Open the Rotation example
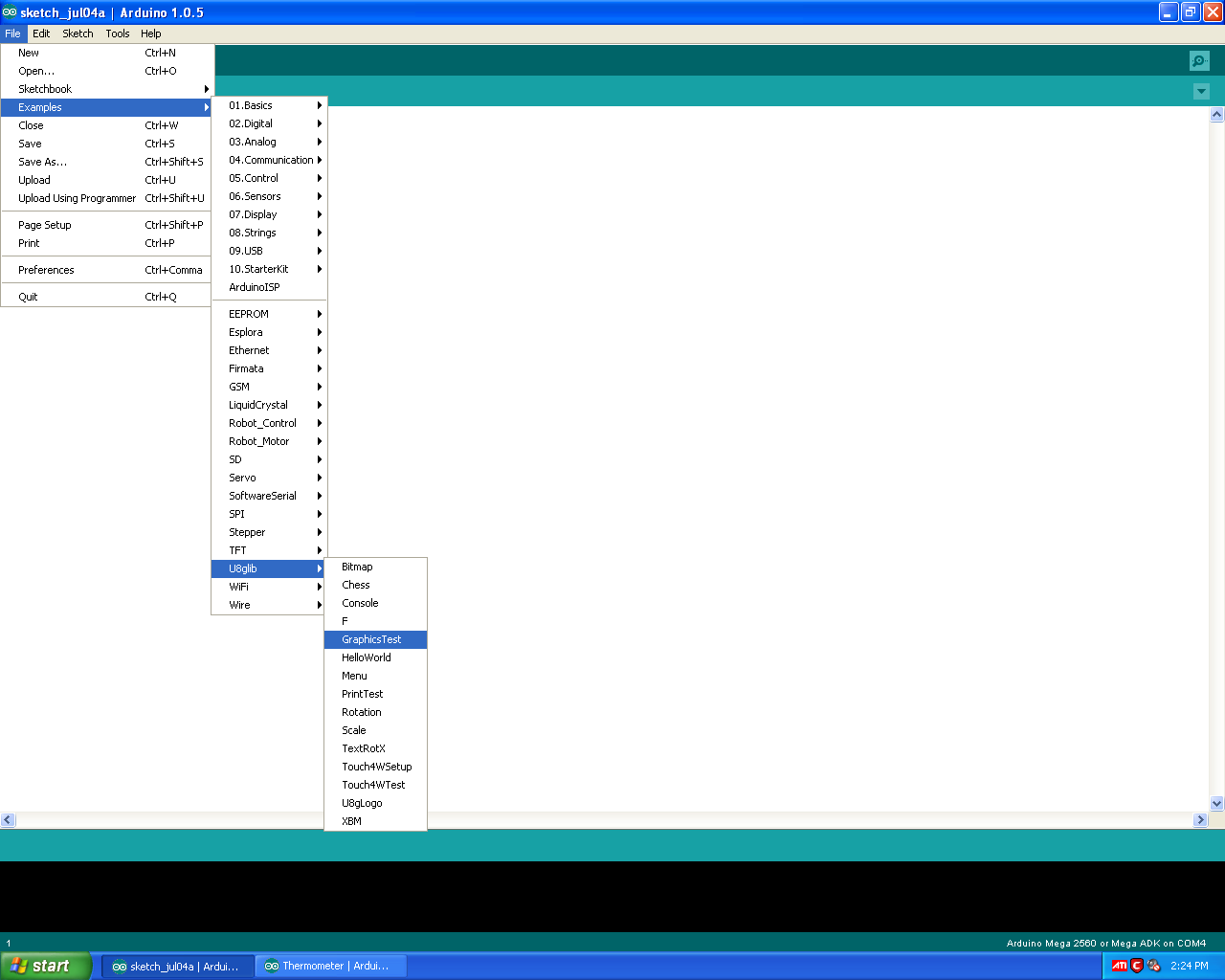Screen dimensions: 1225x980 376,712
